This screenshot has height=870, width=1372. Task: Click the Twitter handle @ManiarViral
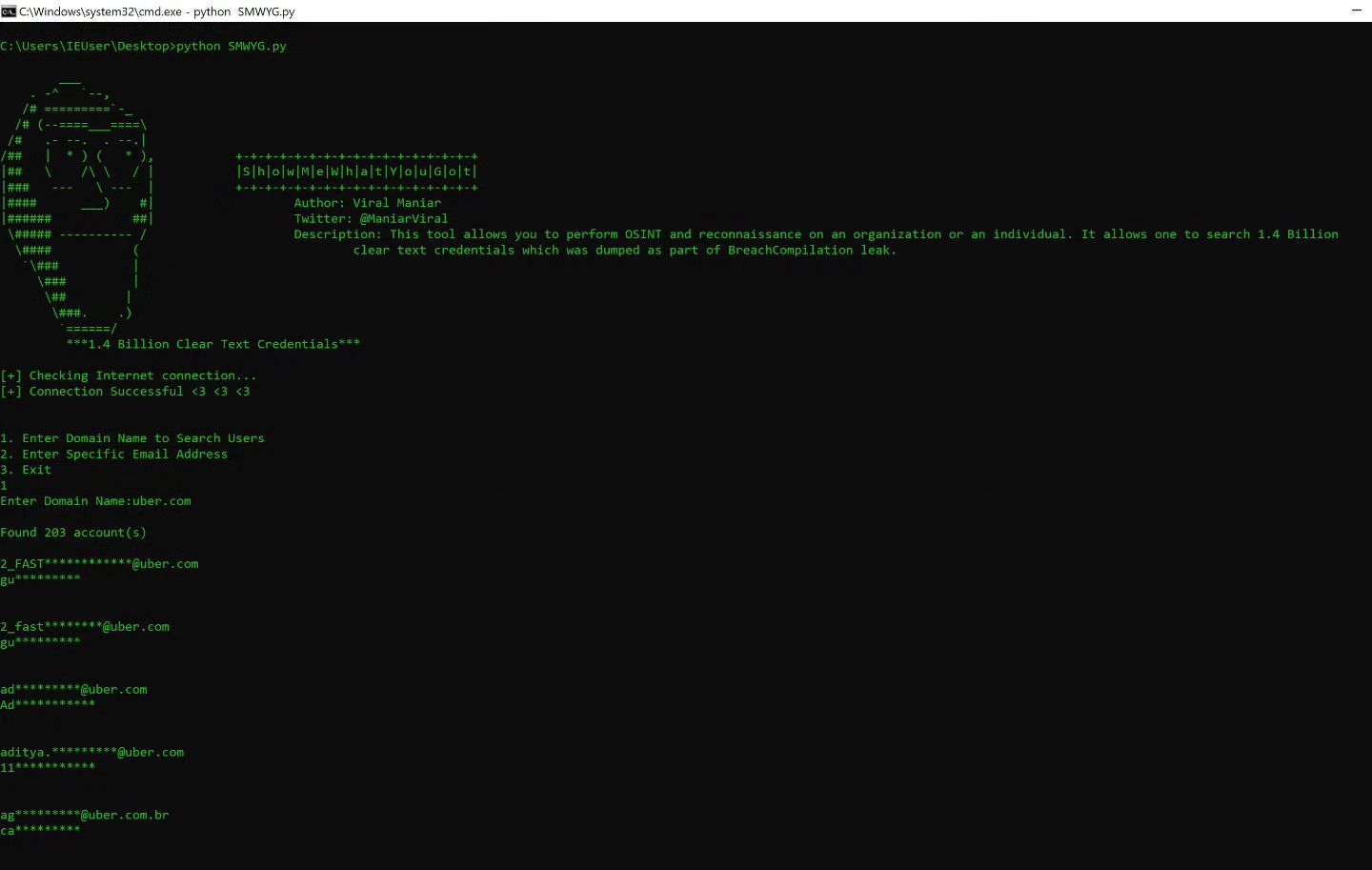click(403, 218)
